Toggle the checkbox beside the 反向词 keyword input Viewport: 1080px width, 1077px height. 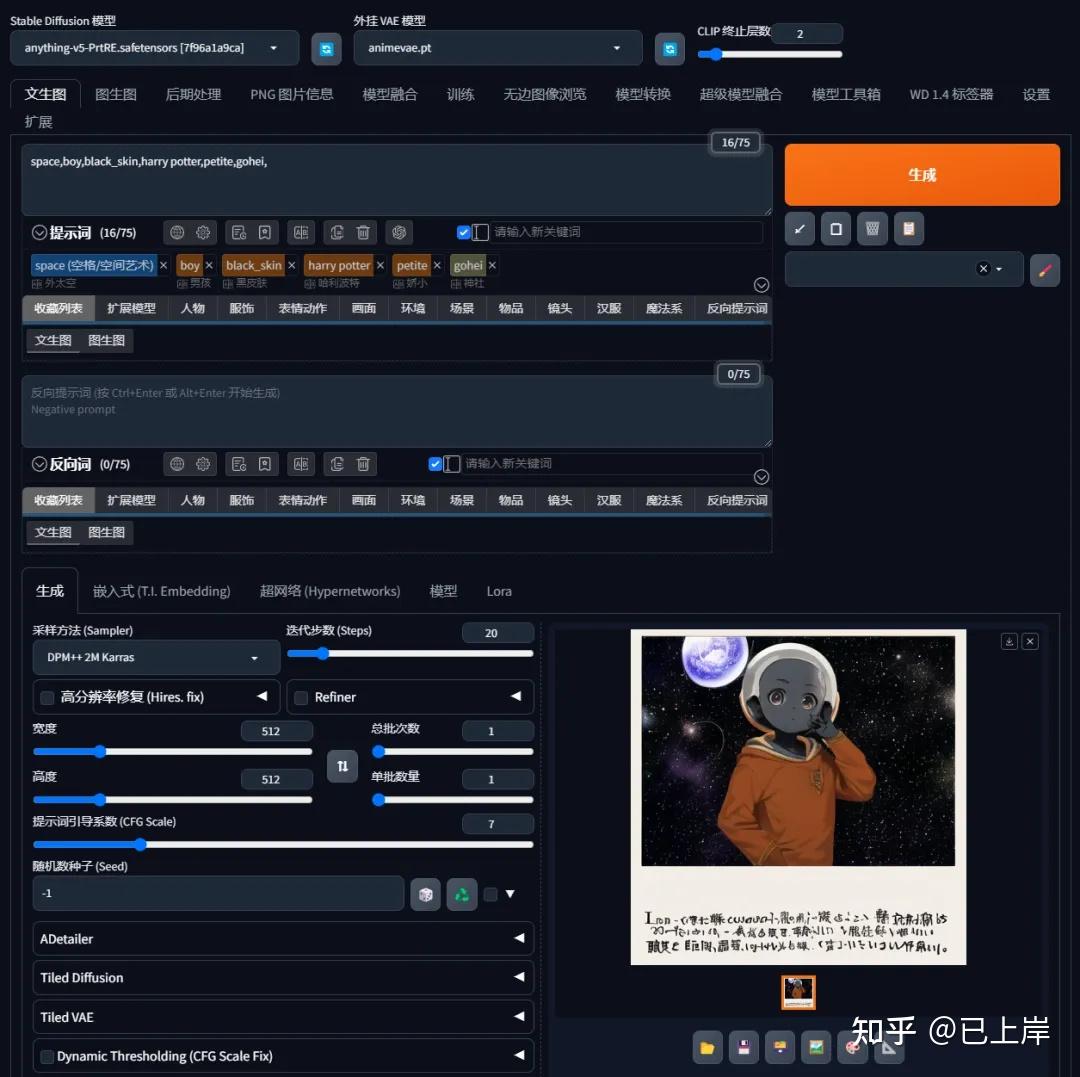pyautogui.click(x=435, y=464)
